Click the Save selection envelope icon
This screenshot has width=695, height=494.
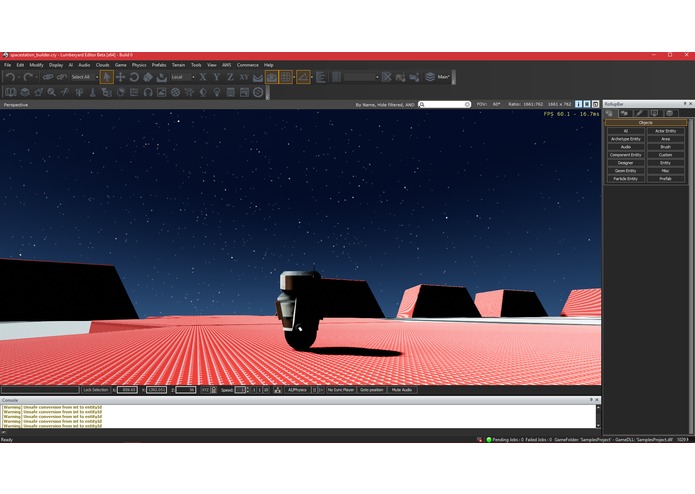pos(258,78)
